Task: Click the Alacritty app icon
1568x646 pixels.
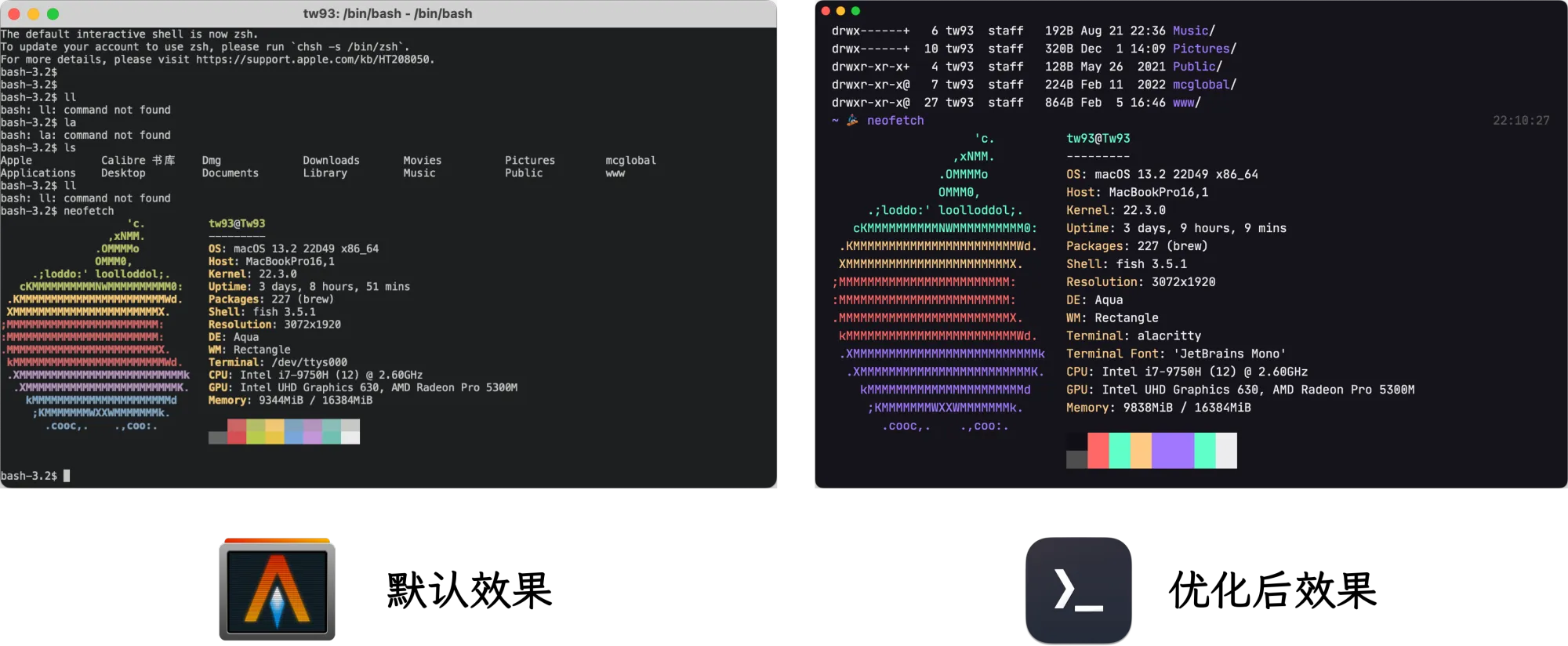Action: click(277, 590)
